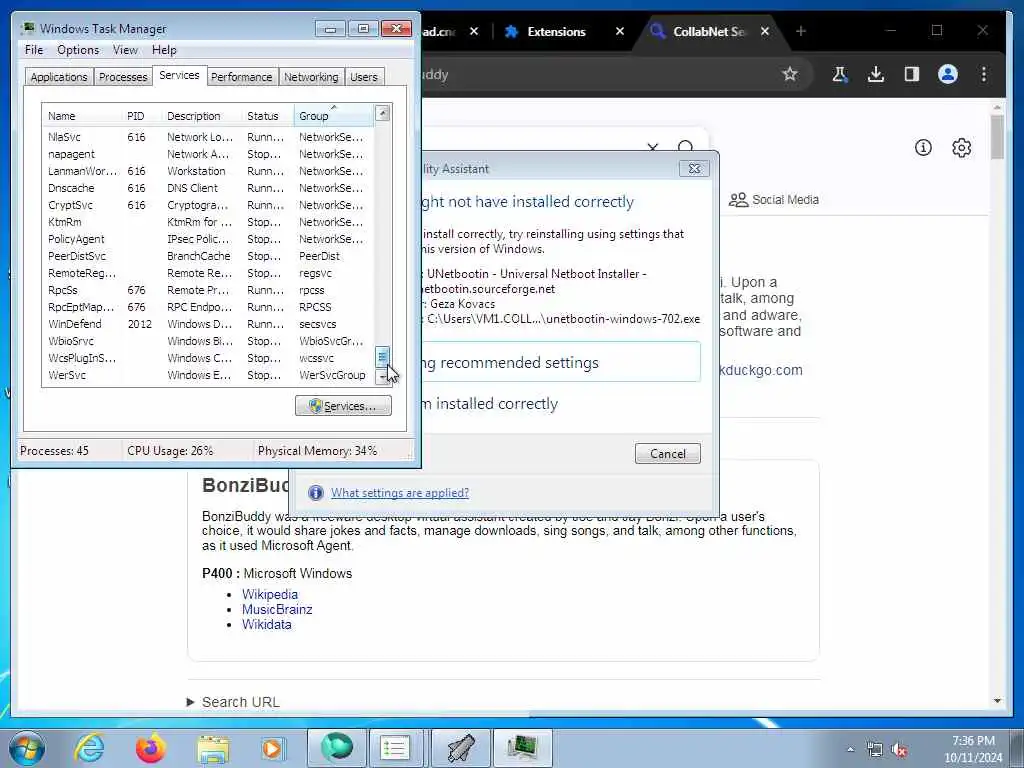The height and width of the screenshot is (768, 1024).
Task: Select the Task Manager taskbar button
Action: pyautogui.click(x=522, y=748)
